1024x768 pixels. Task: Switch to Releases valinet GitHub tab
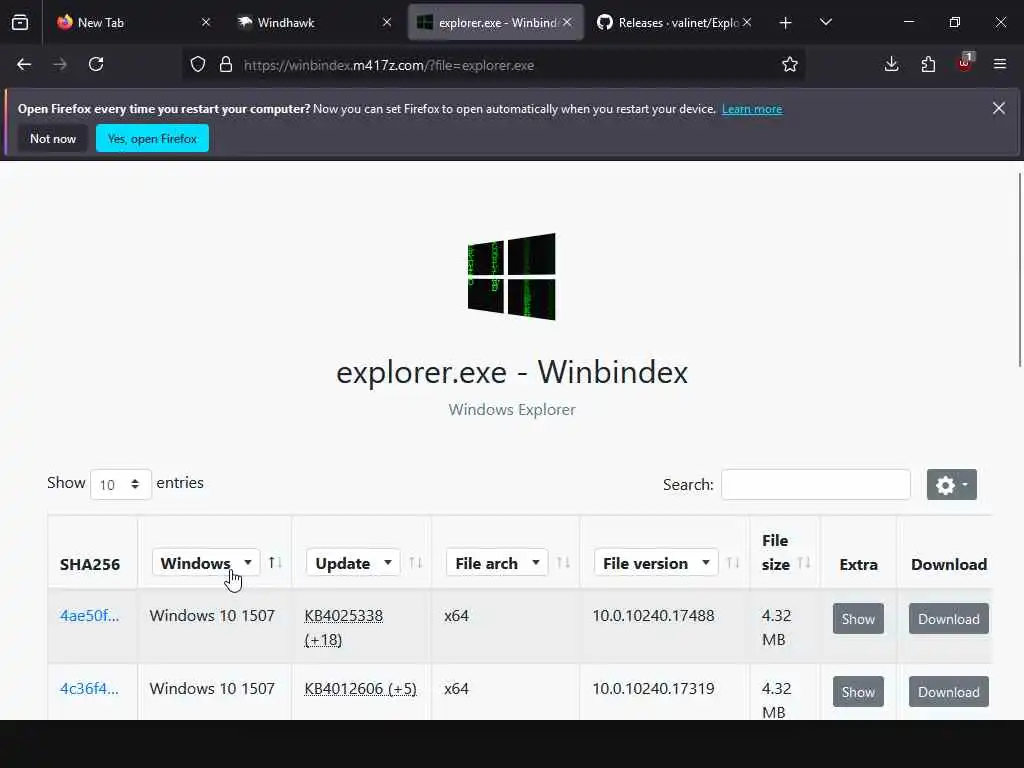pos(676,23)
